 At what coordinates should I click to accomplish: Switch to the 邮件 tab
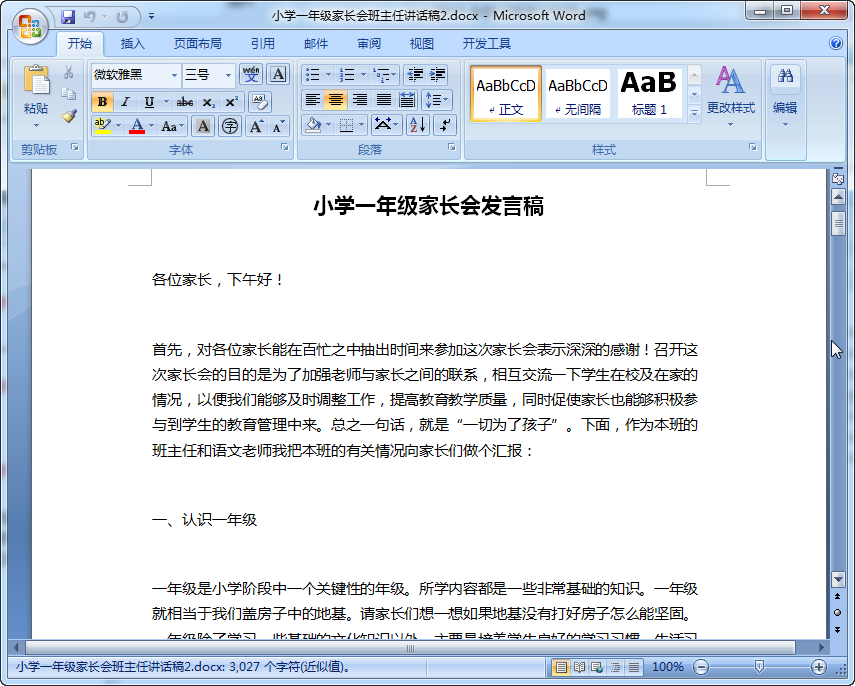click(x=316, y=44)
